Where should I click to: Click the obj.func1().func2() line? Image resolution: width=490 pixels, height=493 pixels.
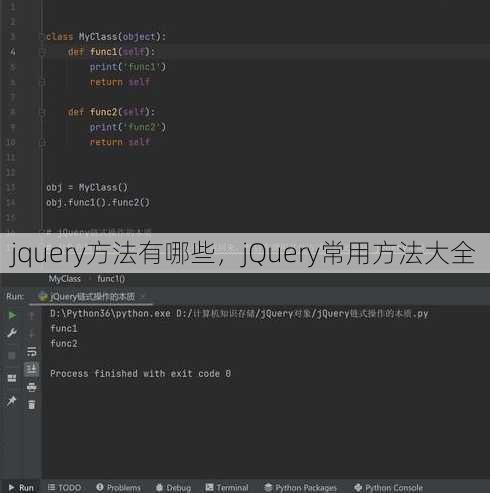click(x=98, y=202)
